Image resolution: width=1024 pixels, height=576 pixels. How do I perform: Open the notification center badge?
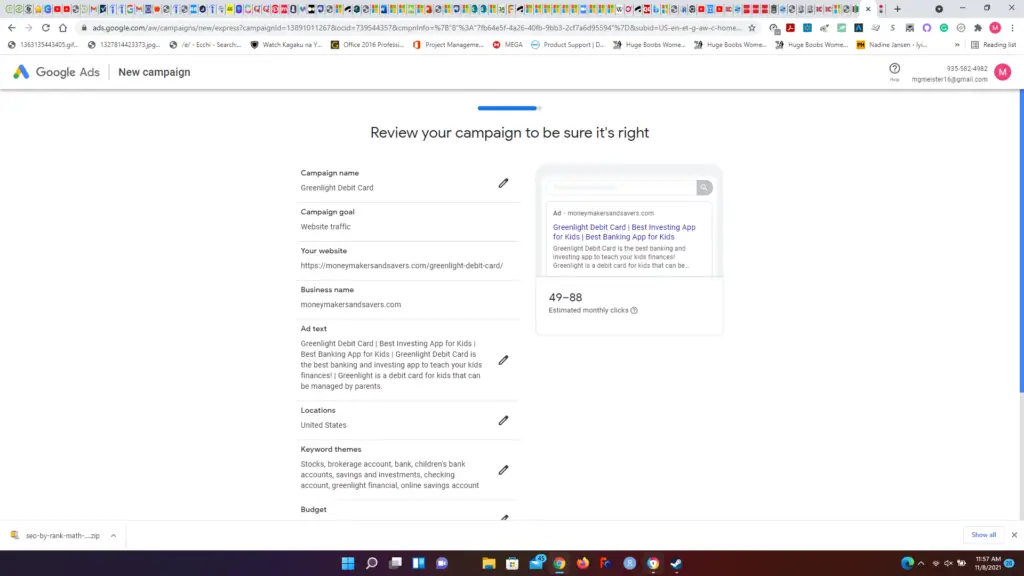[1010, 563]
